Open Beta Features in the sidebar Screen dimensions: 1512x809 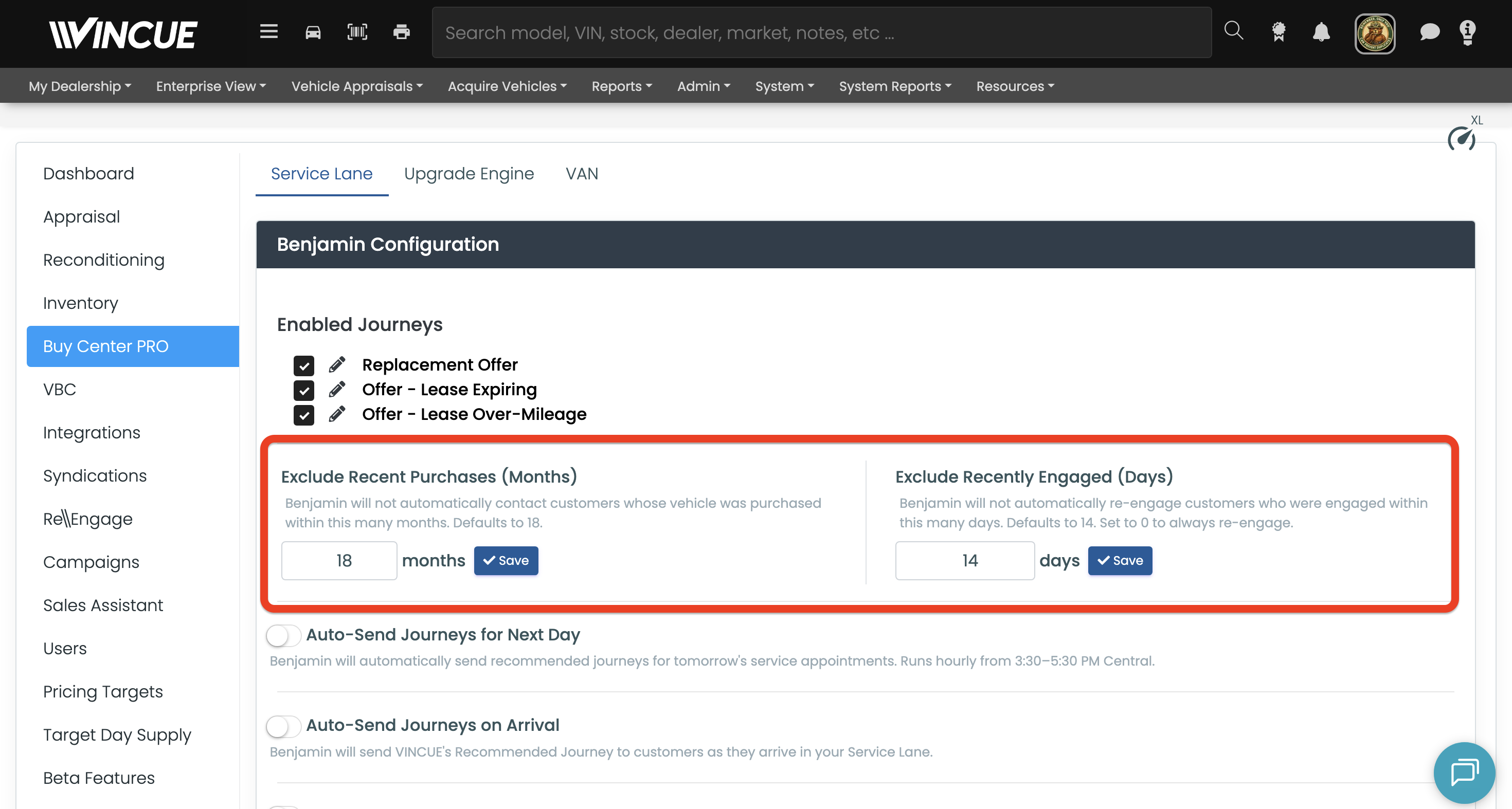pos(133,778)
